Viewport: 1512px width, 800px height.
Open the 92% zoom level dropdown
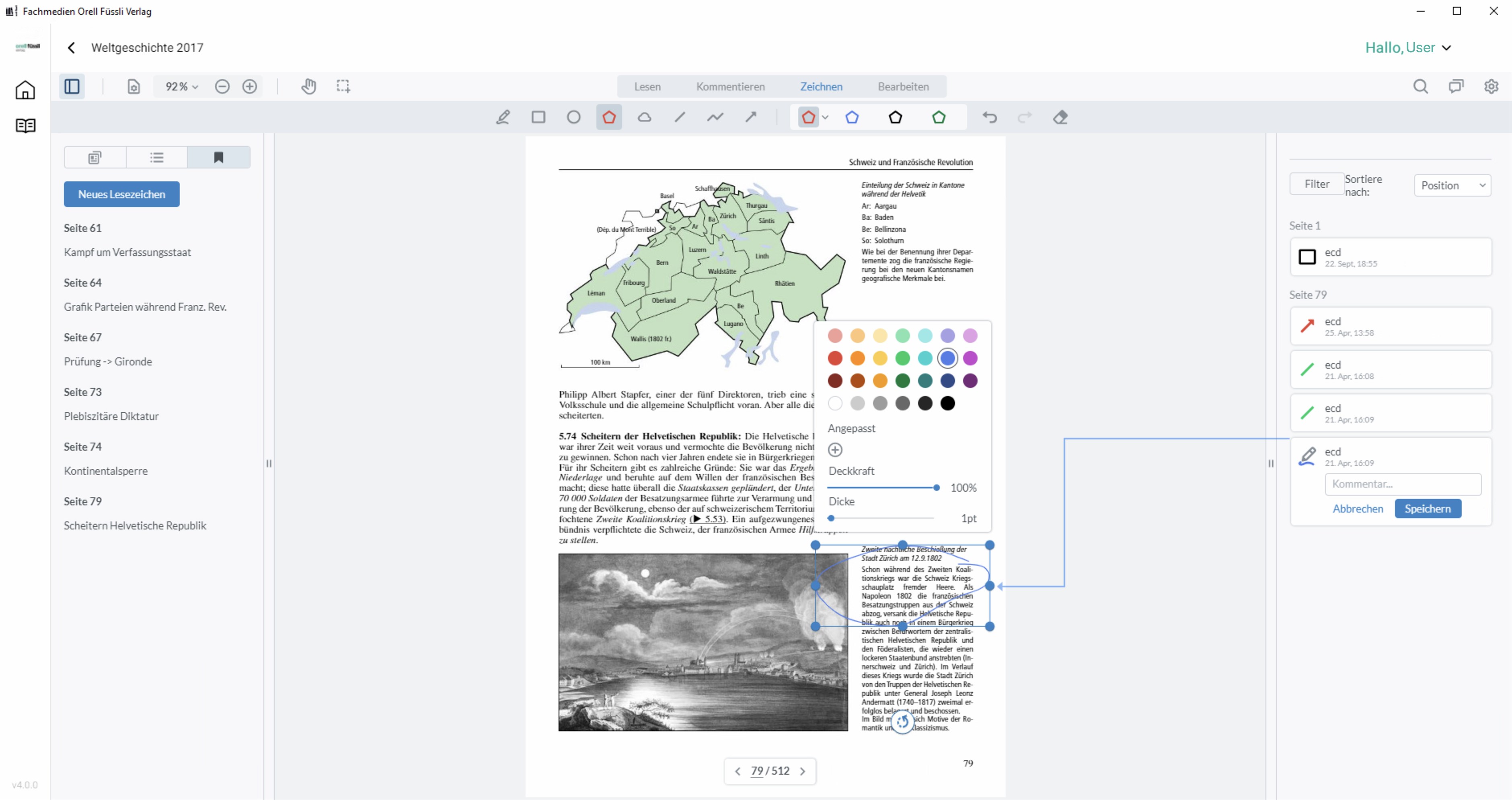181,86
